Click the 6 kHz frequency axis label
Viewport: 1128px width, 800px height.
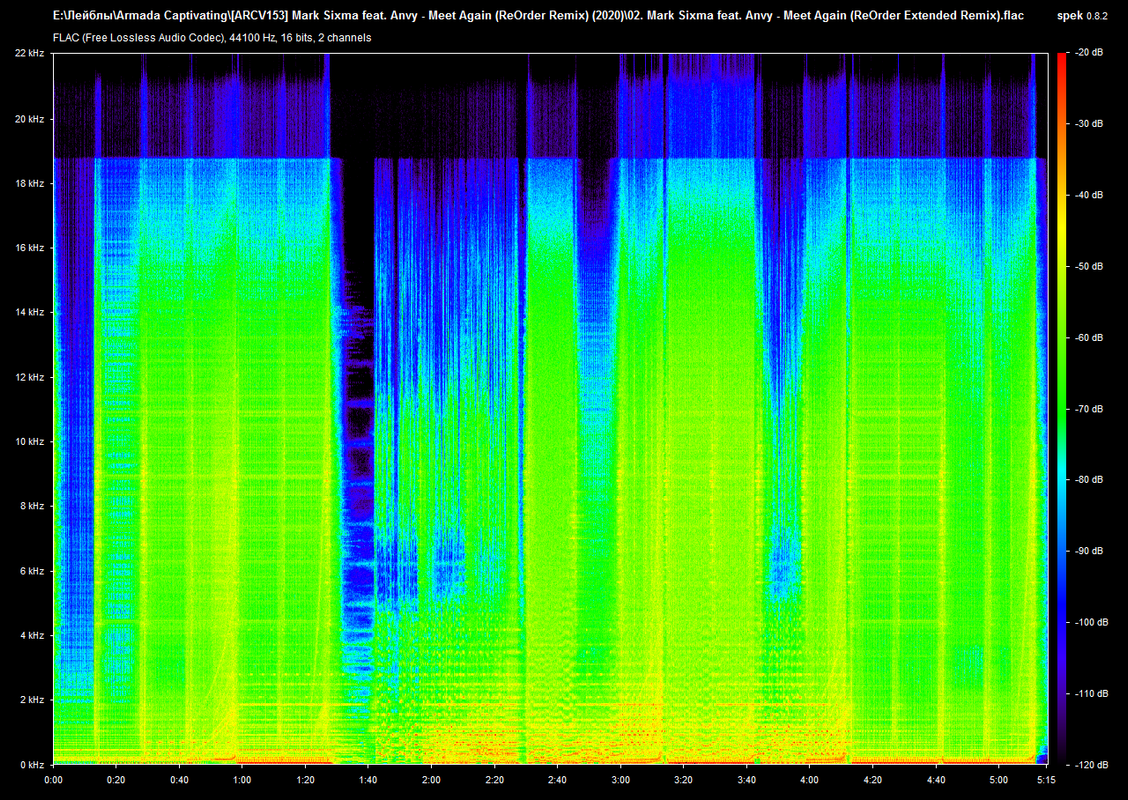pos(32,571)
